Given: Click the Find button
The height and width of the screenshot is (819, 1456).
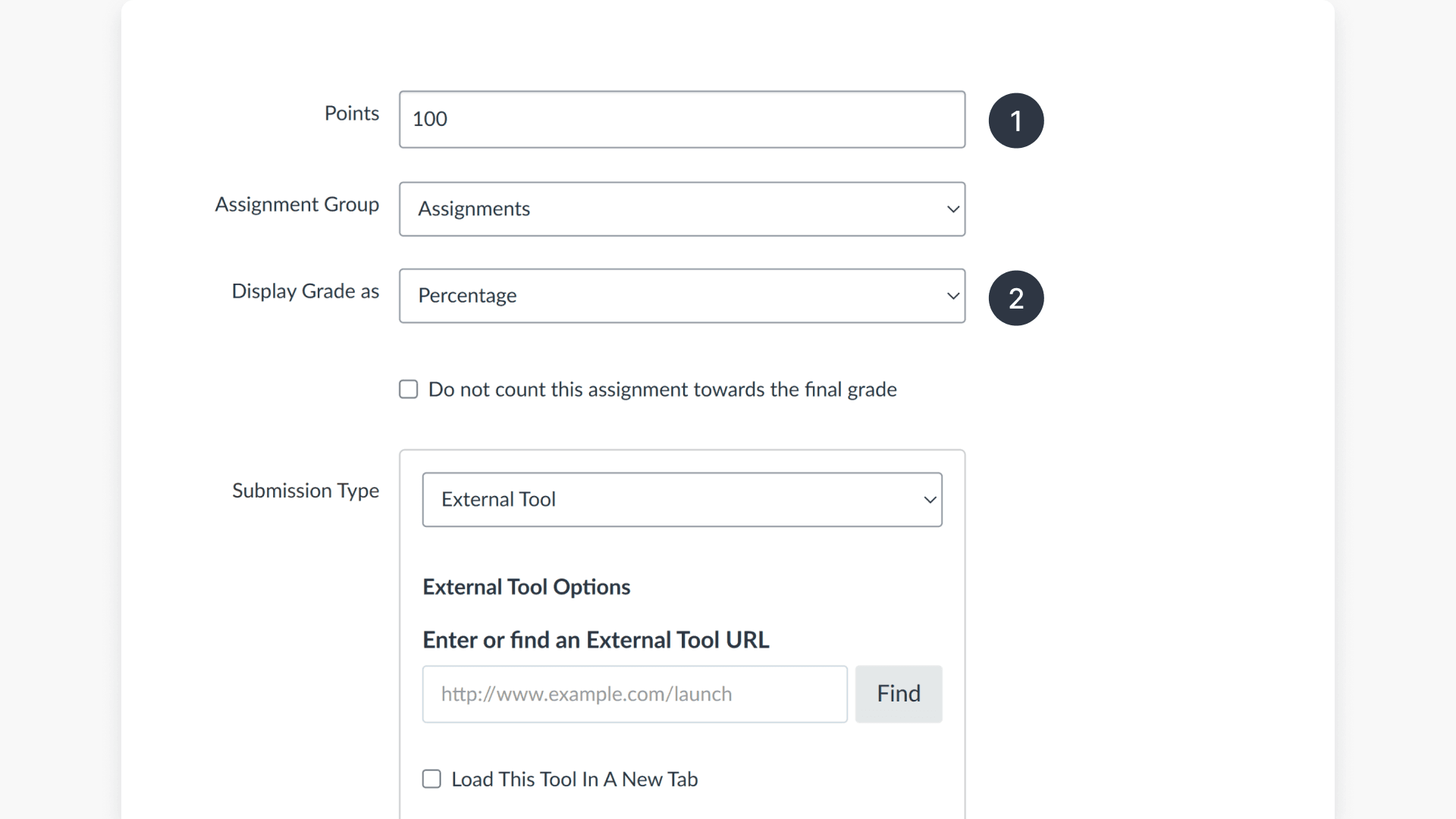Looking at the screenshot, I should point(898,693).
